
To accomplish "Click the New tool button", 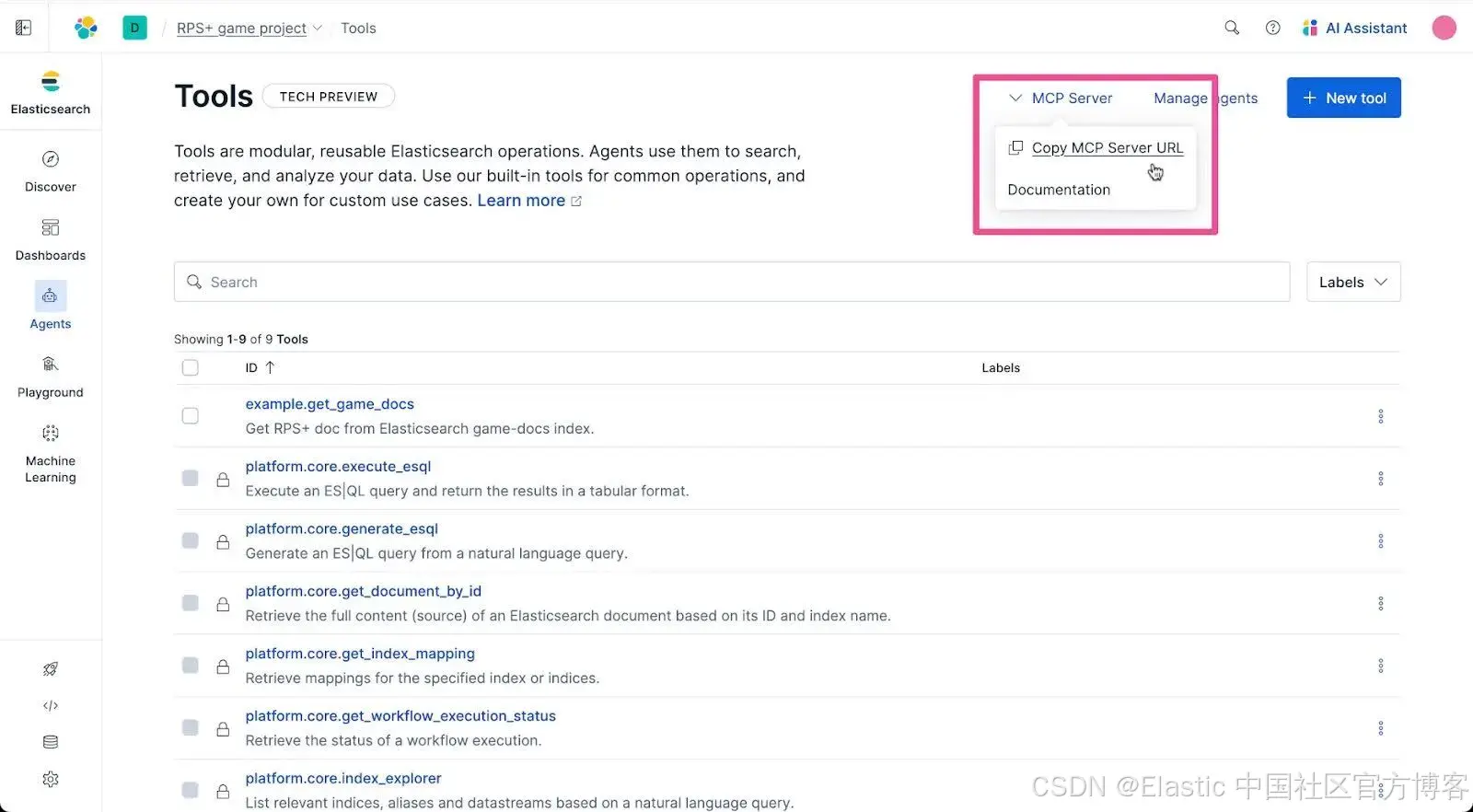I will 1343,98.
